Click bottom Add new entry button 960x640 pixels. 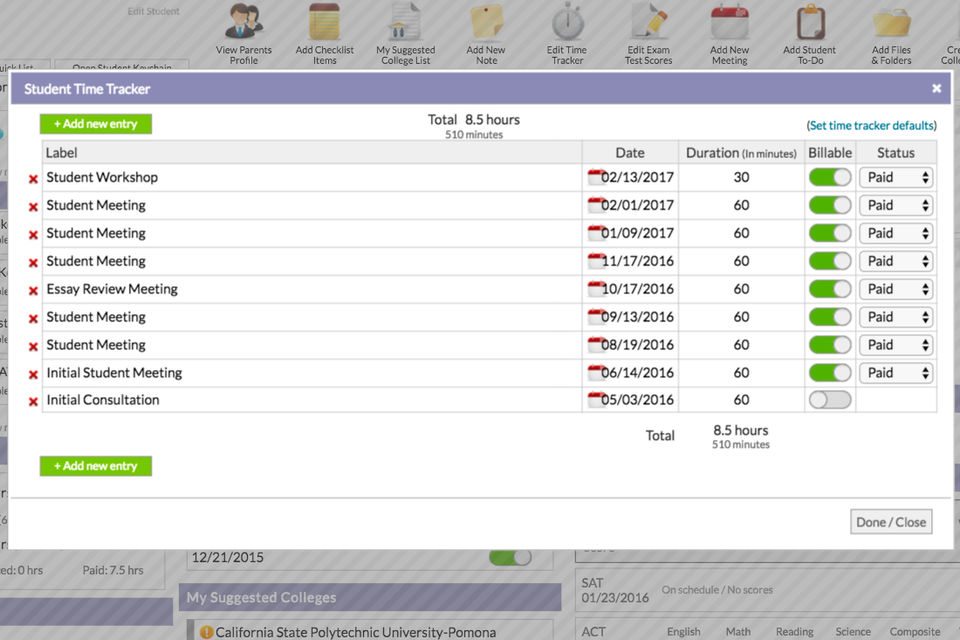[96, 466]
